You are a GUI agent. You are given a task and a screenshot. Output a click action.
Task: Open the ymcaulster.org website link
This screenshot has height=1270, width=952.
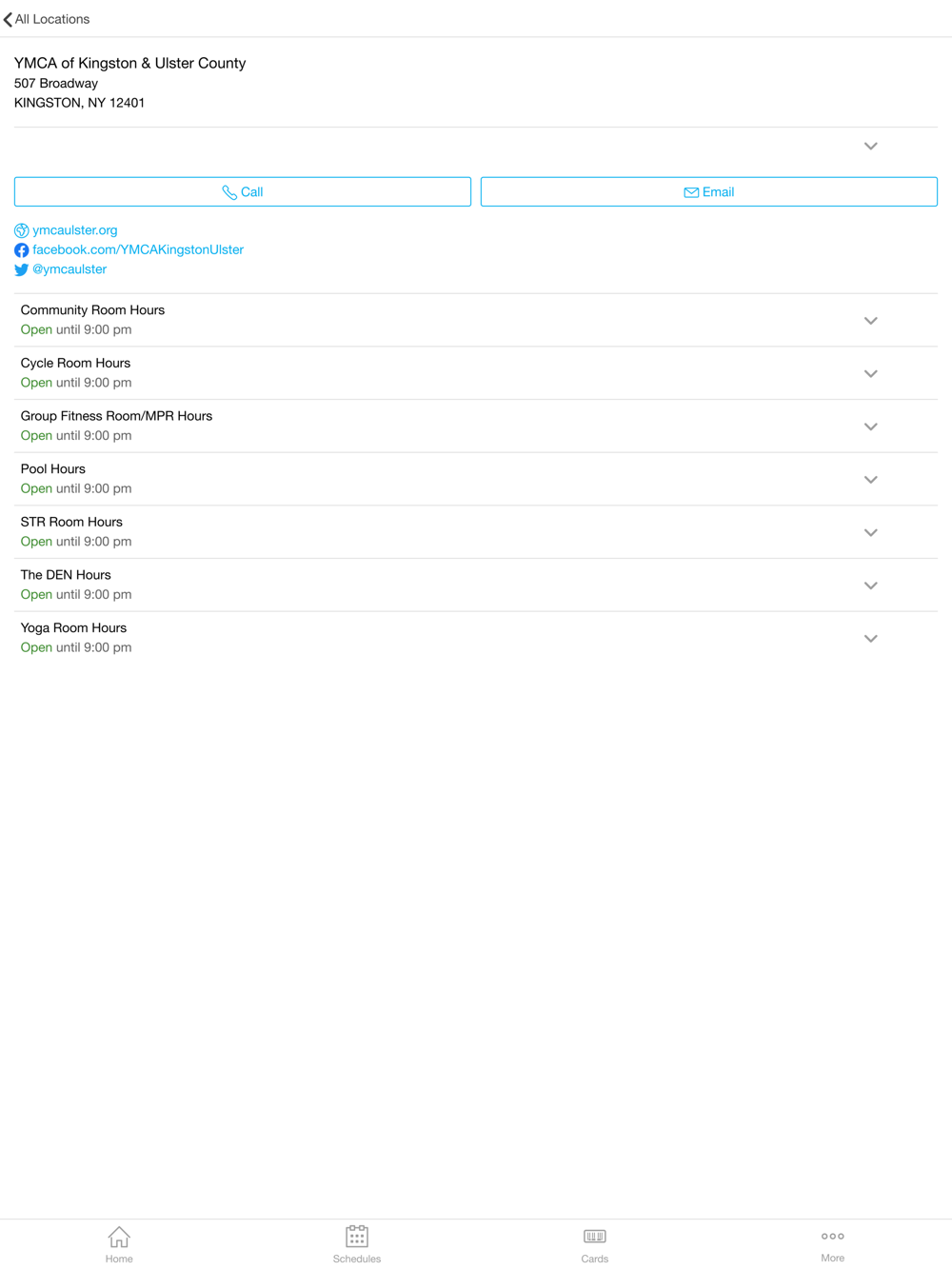(x=75, y=230)
